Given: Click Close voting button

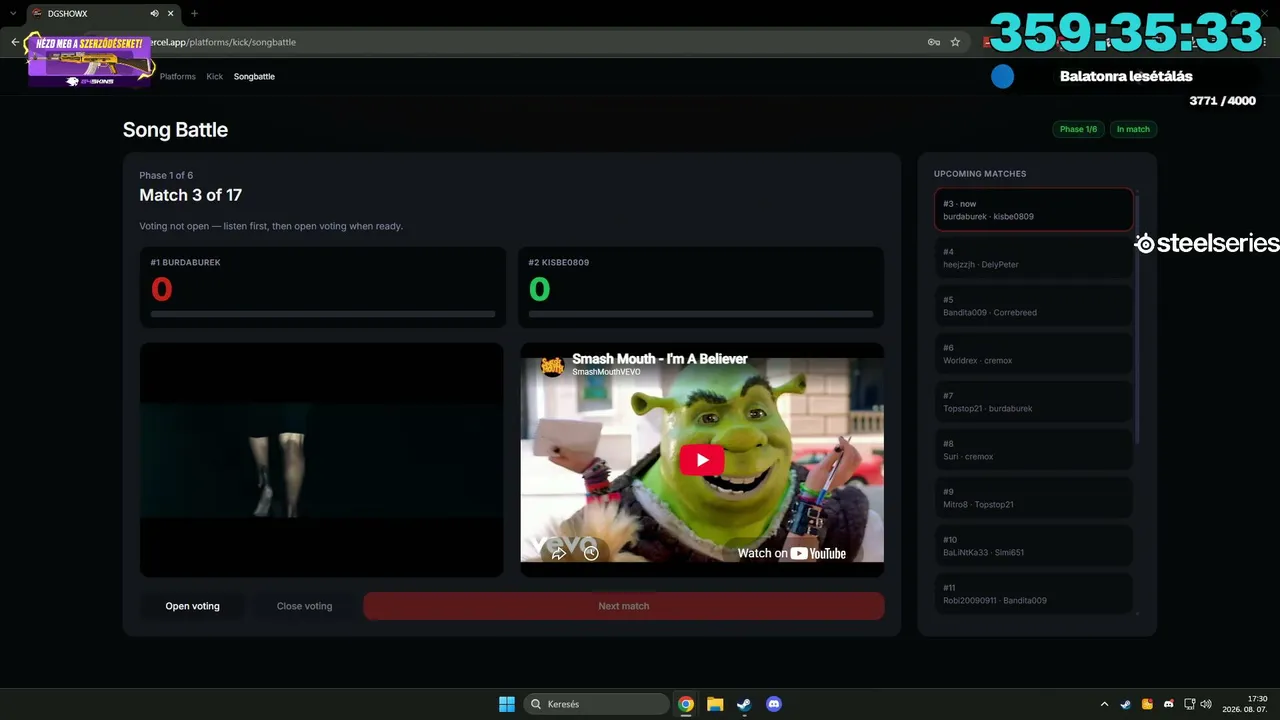Looking at the screenshot, I should pos(304,606).
